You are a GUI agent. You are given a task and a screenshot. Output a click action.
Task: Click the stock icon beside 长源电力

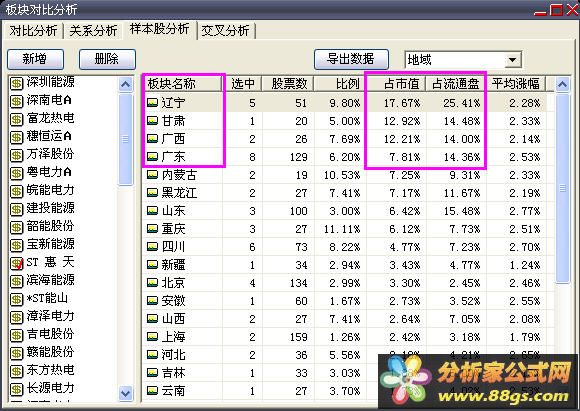click(x=16, y=390)
